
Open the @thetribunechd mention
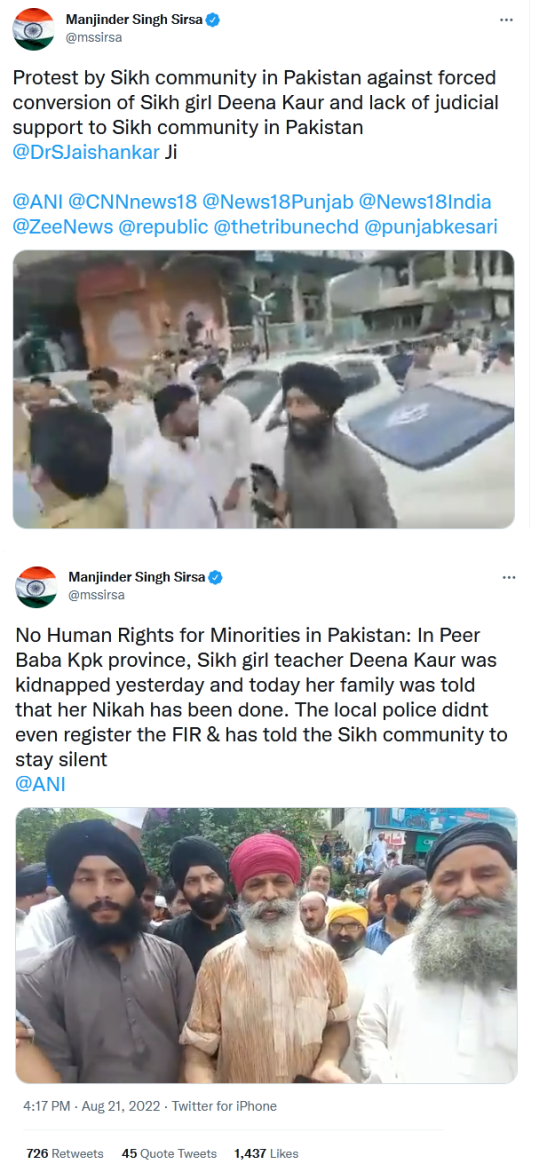pos(285,226)
